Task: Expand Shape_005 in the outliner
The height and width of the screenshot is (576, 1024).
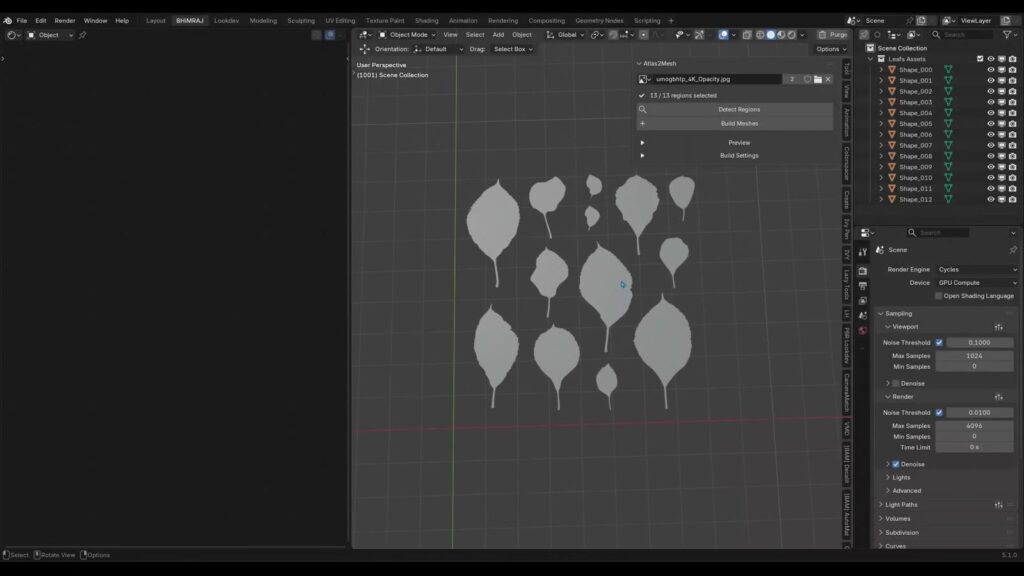Action: (x=881, y=124)
